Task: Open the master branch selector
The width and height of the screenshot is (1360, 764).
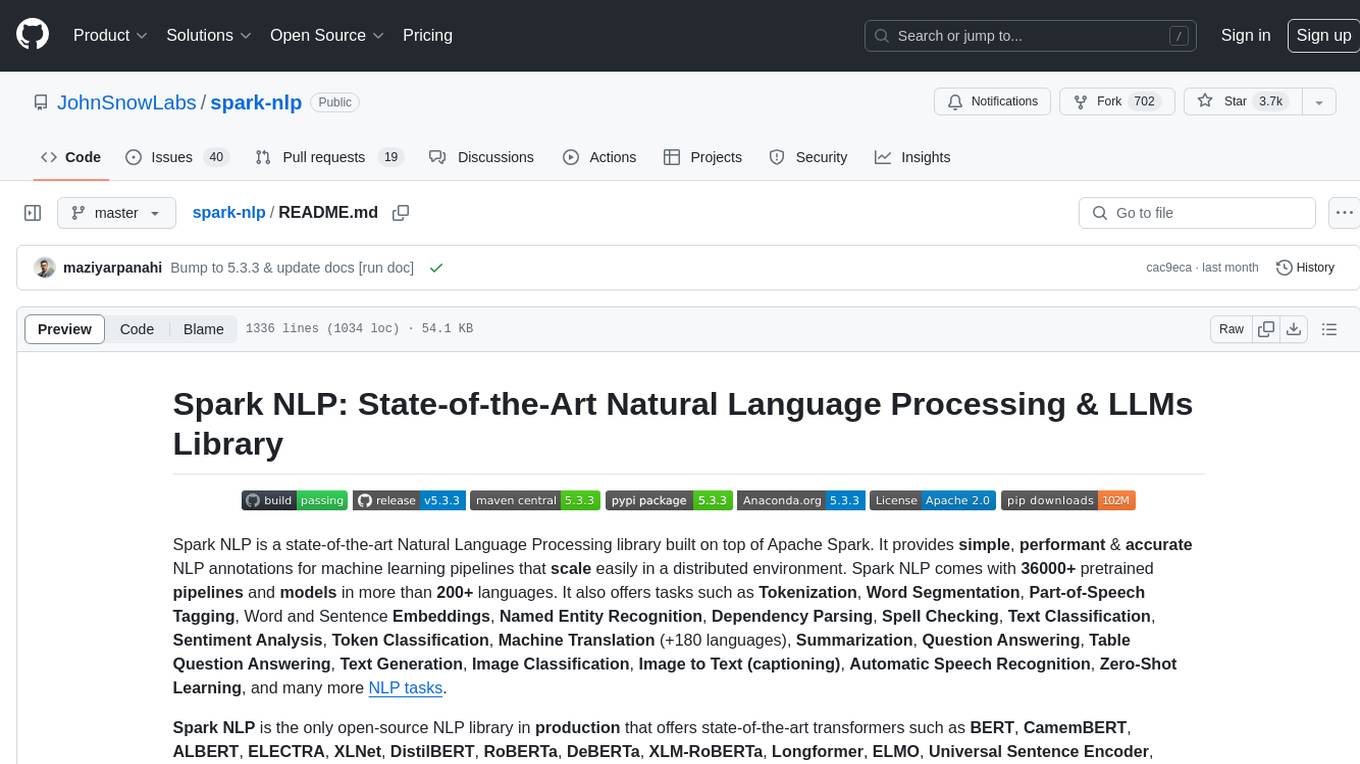Action: coord(116,213)
